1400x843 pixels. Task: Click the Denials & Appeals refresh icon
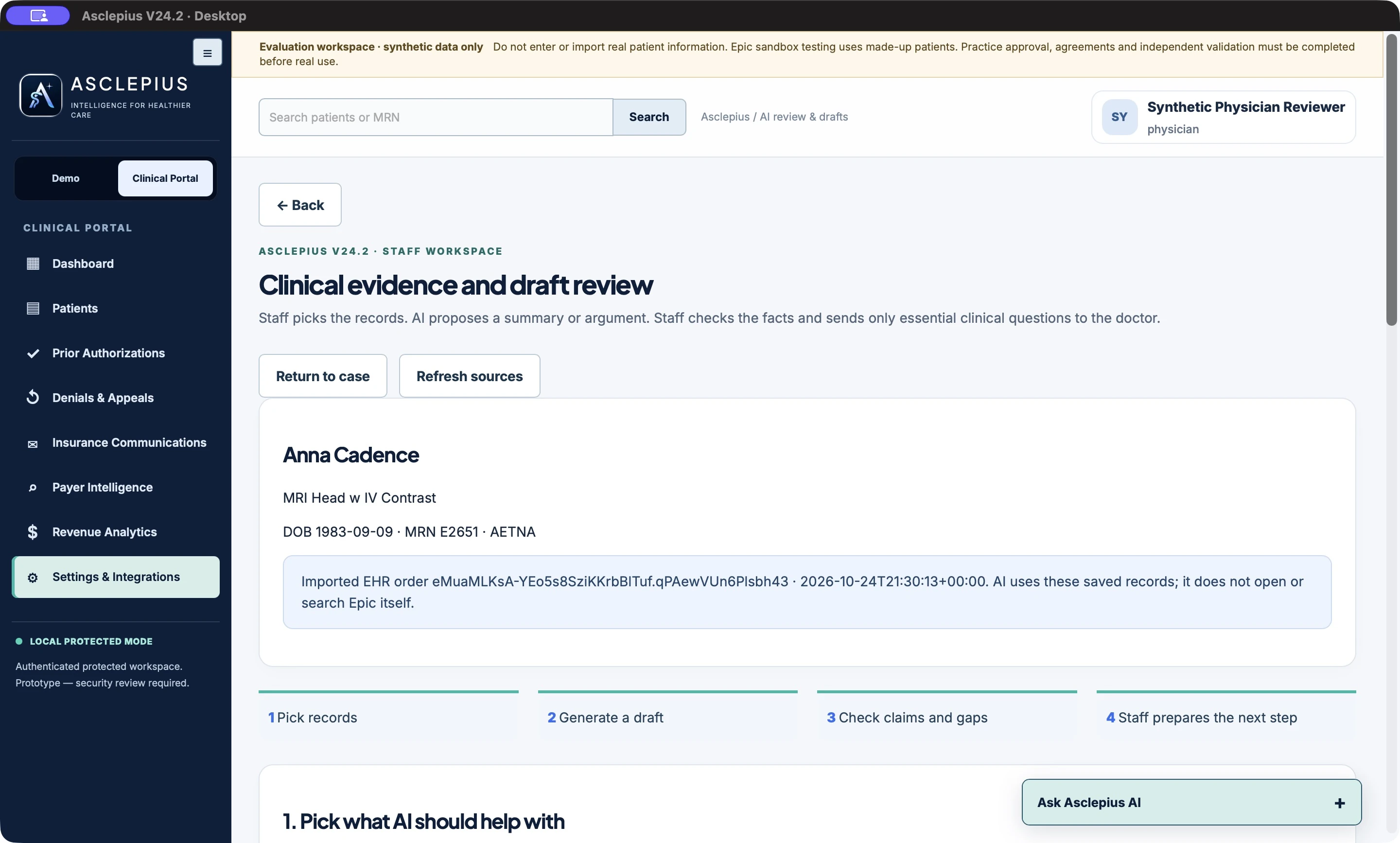[33, 398]
